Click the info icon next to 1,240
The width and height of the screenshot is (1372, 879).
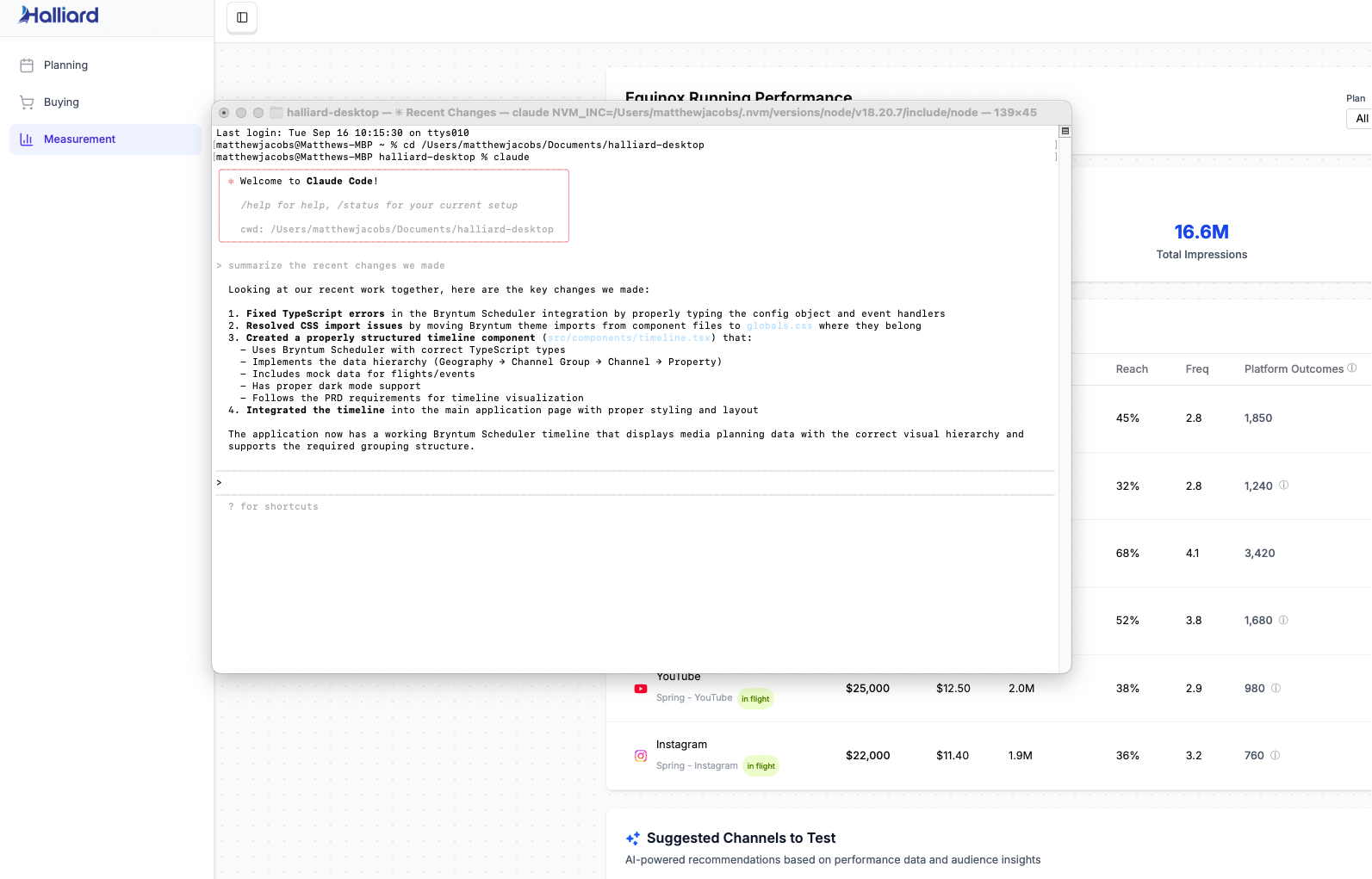point(1283,486)
